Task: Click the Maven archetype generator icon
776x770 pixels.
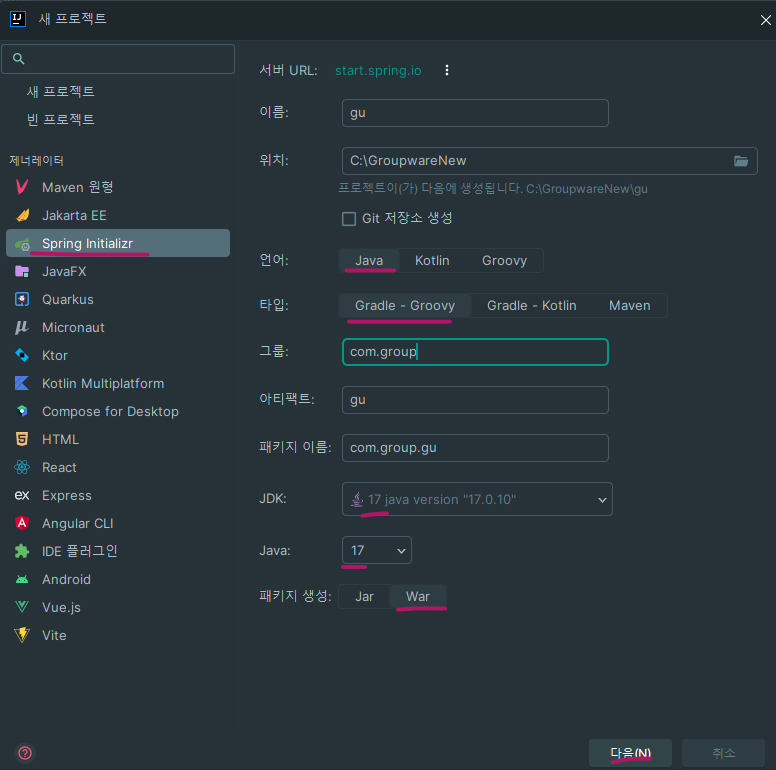Action: tap(22, 187)
